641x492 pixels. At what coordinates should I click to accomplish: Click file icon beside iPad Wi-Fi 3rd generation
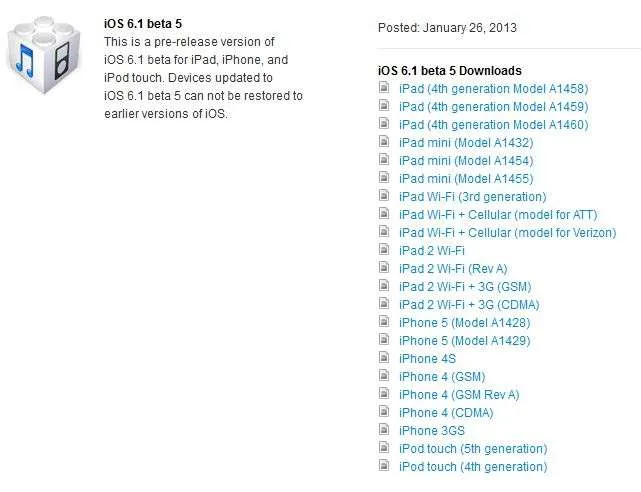coord(384,195)
